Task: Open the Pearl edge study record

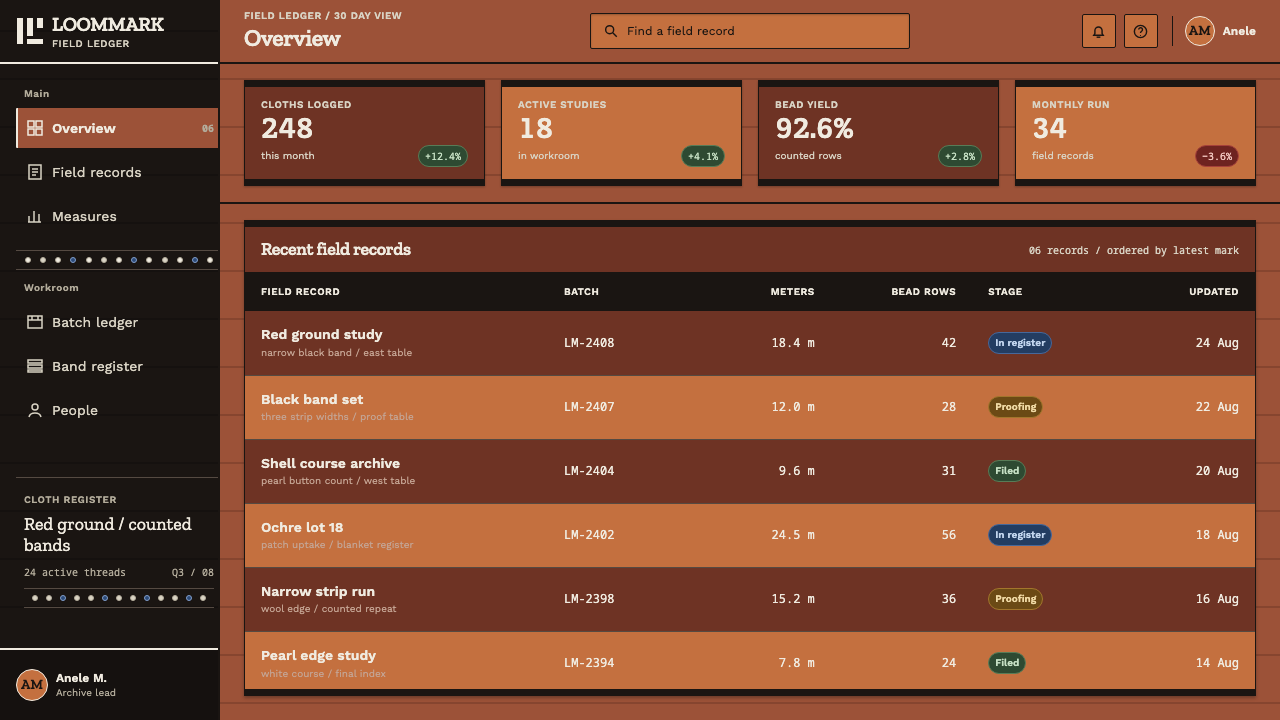Action: [x=749, y=661]
